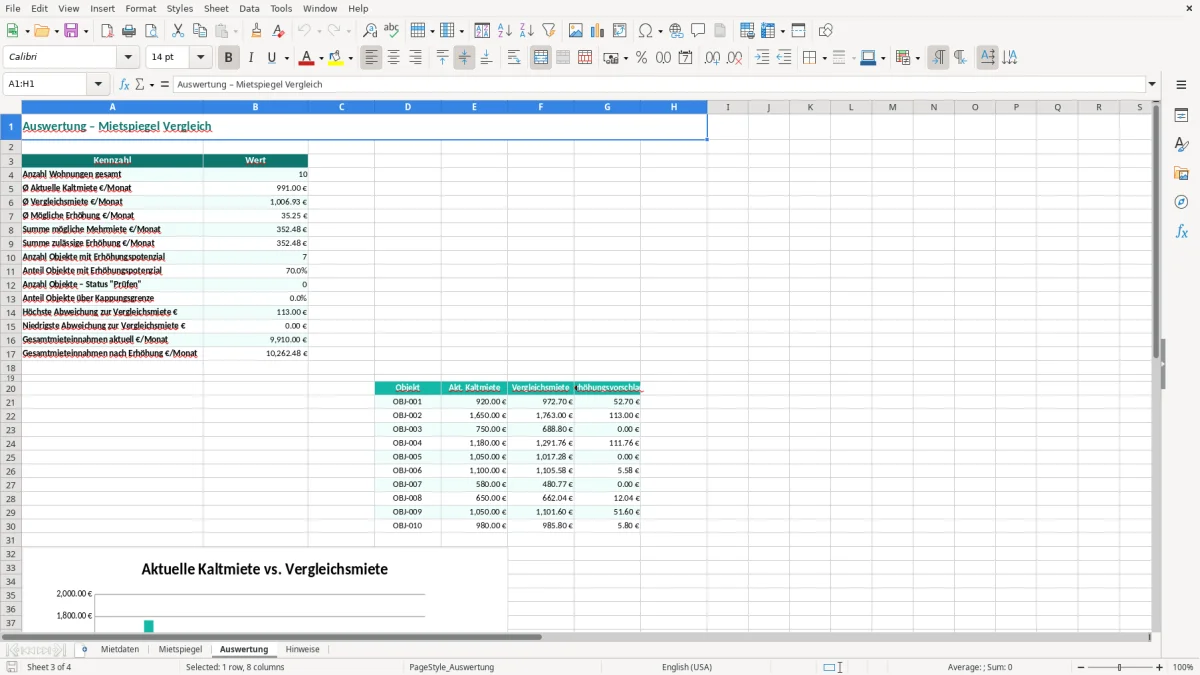Screen dimensions: 1200x675
Task: Toggle Bold formatting
Action: (229, 58)
